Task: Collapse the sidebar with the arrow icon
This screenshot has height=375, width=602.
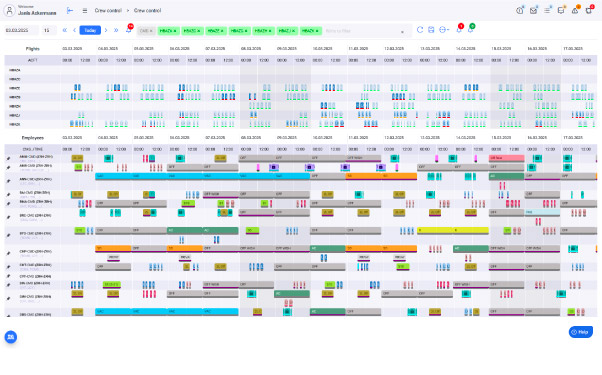Action: click(x=70, y=11)
